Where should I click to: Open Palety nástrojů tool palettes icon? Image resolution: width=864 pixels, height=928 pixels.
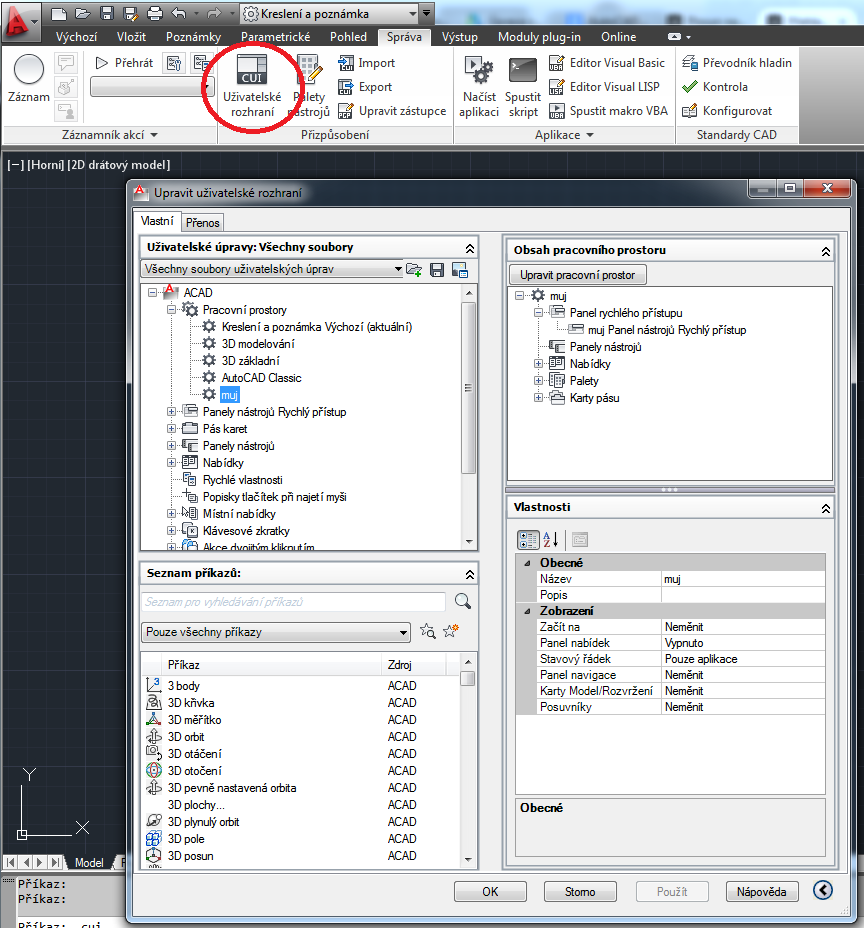click(310, 86)
